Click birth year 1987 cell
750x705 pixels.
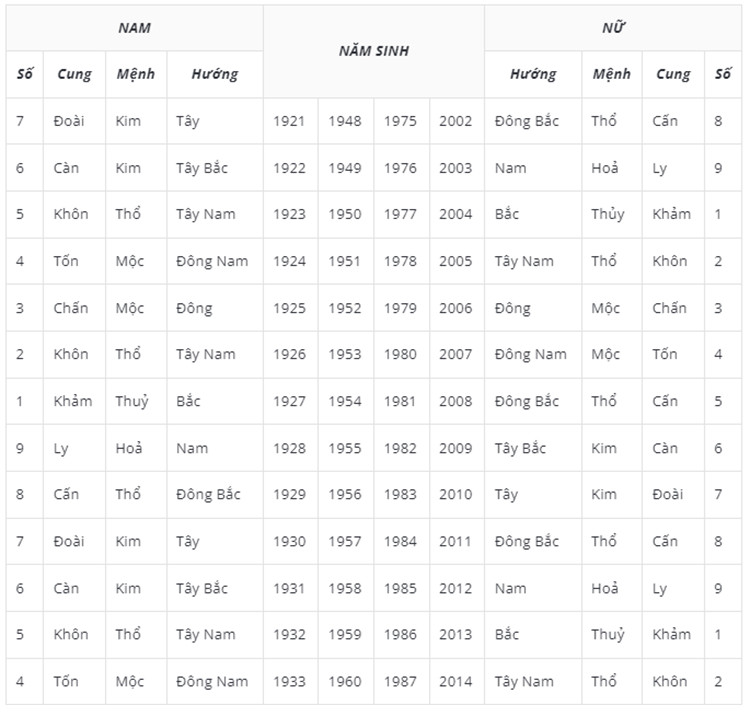tap(401, 682)
